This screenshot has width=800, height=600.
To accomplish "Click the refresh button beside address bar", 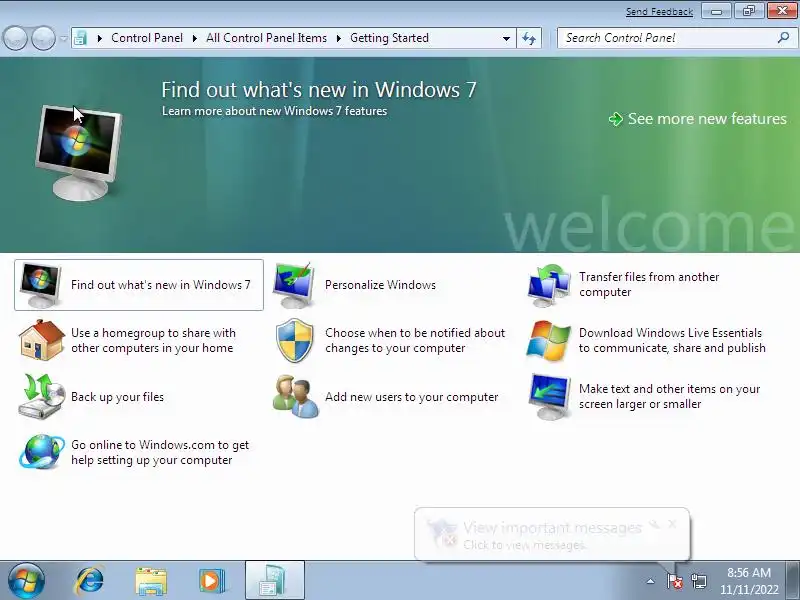I will click(x=529, y=38).
